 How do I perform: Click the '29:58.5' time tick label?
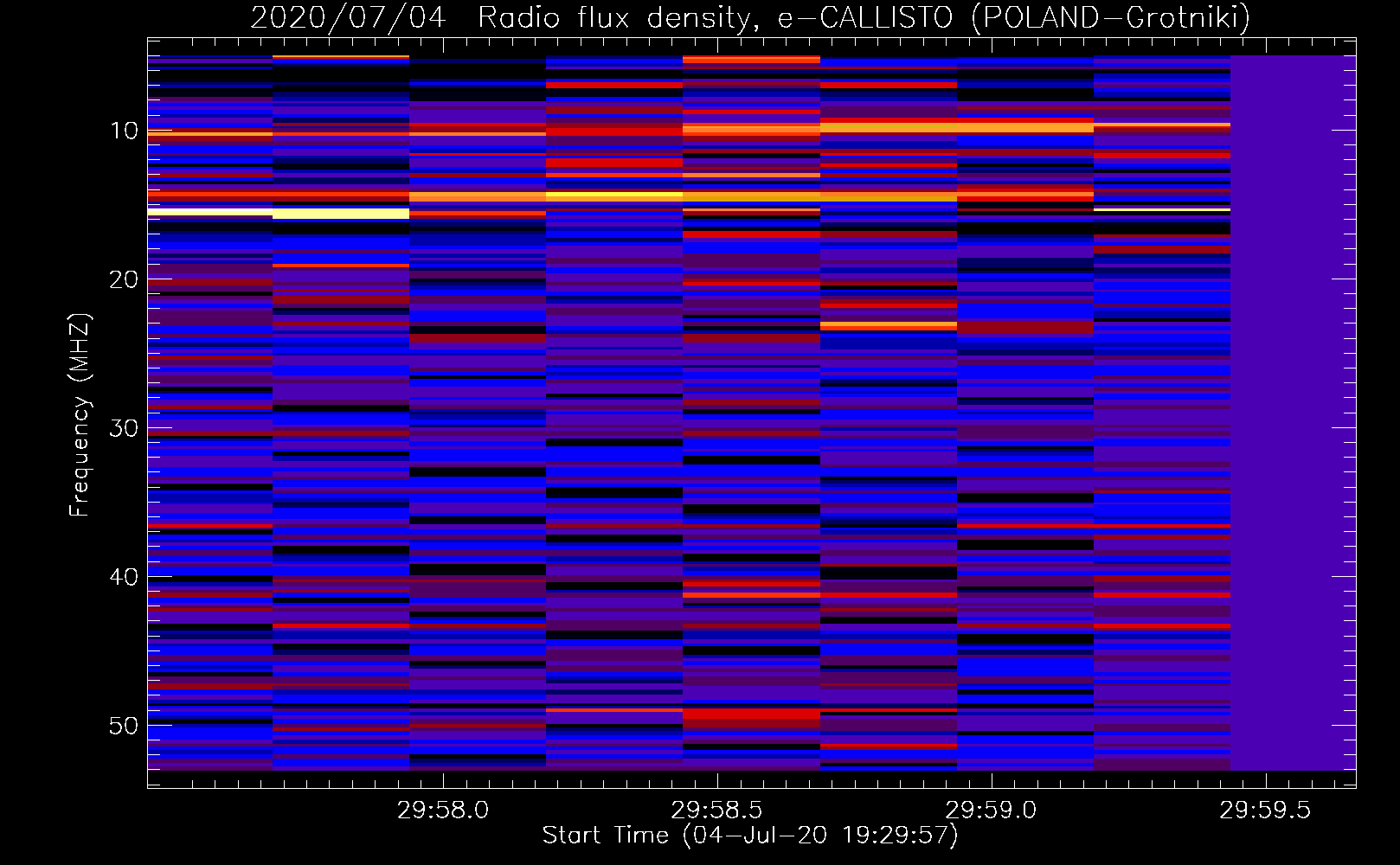[x=716, y=811]
